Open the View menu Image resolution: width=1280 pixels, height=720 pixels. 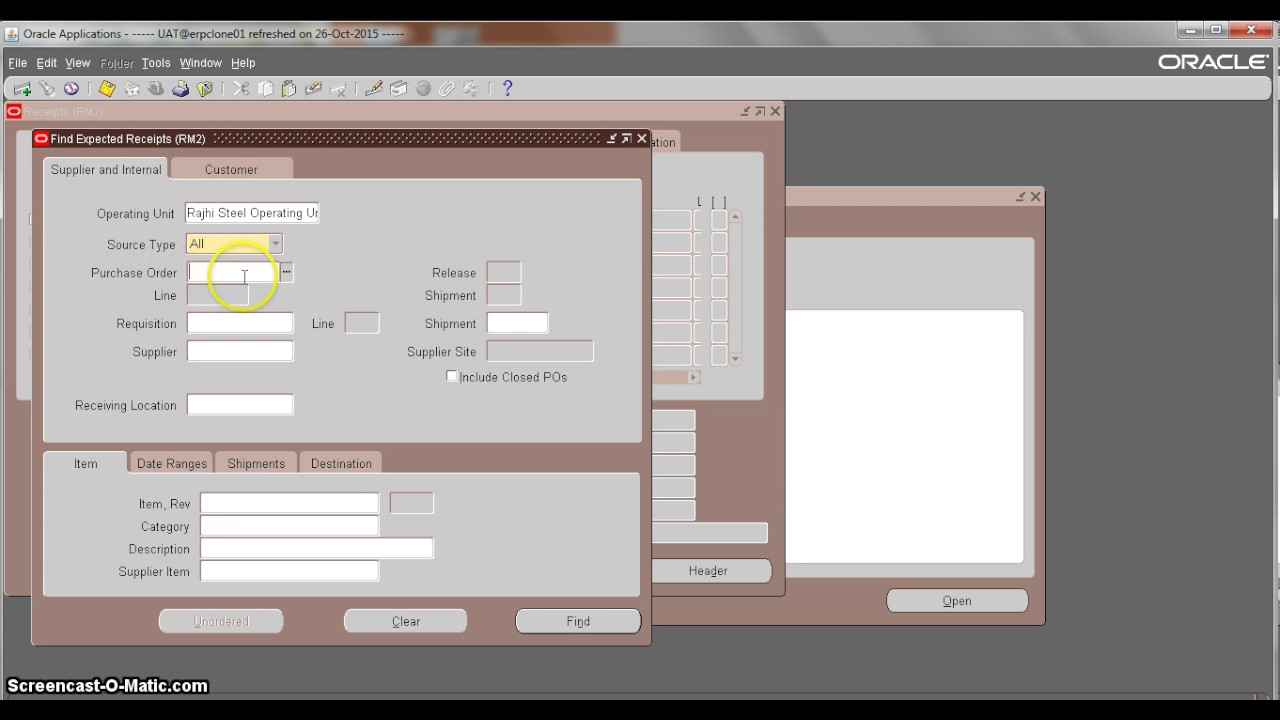pos(77,63)
